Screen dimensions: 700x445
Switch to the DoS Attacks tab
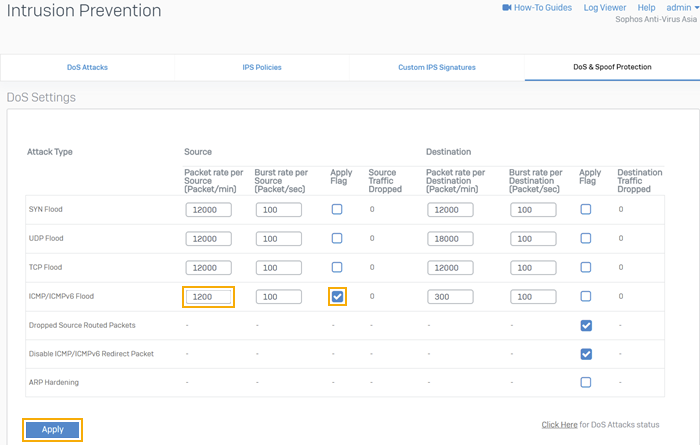tap(87, 68)
